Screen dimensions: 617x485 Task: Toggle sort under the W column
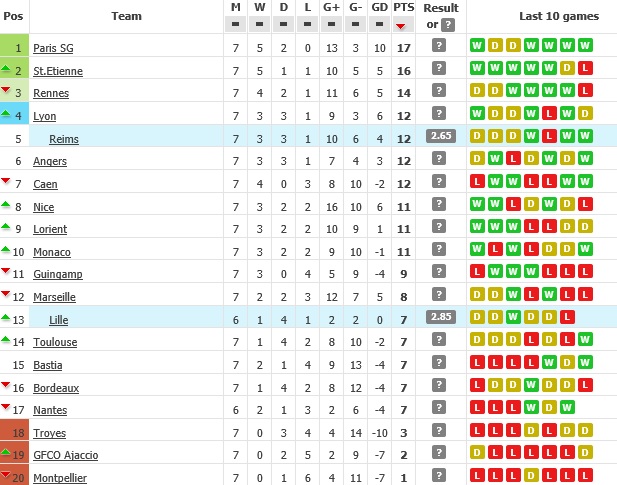(259, 24)
